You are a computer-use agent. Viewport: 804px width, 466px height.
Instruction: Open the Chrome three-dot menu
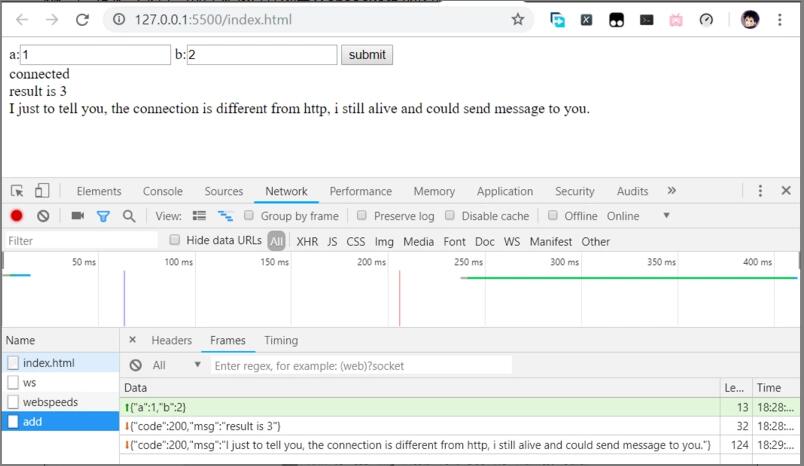779,20
